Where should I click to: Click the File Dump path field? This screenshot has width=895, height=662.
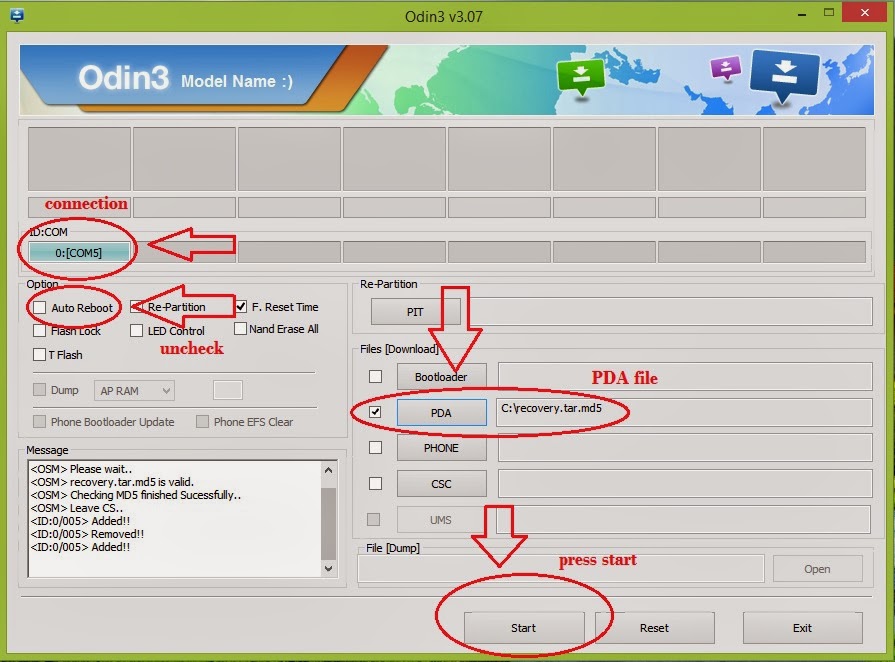tap(561, 568)
